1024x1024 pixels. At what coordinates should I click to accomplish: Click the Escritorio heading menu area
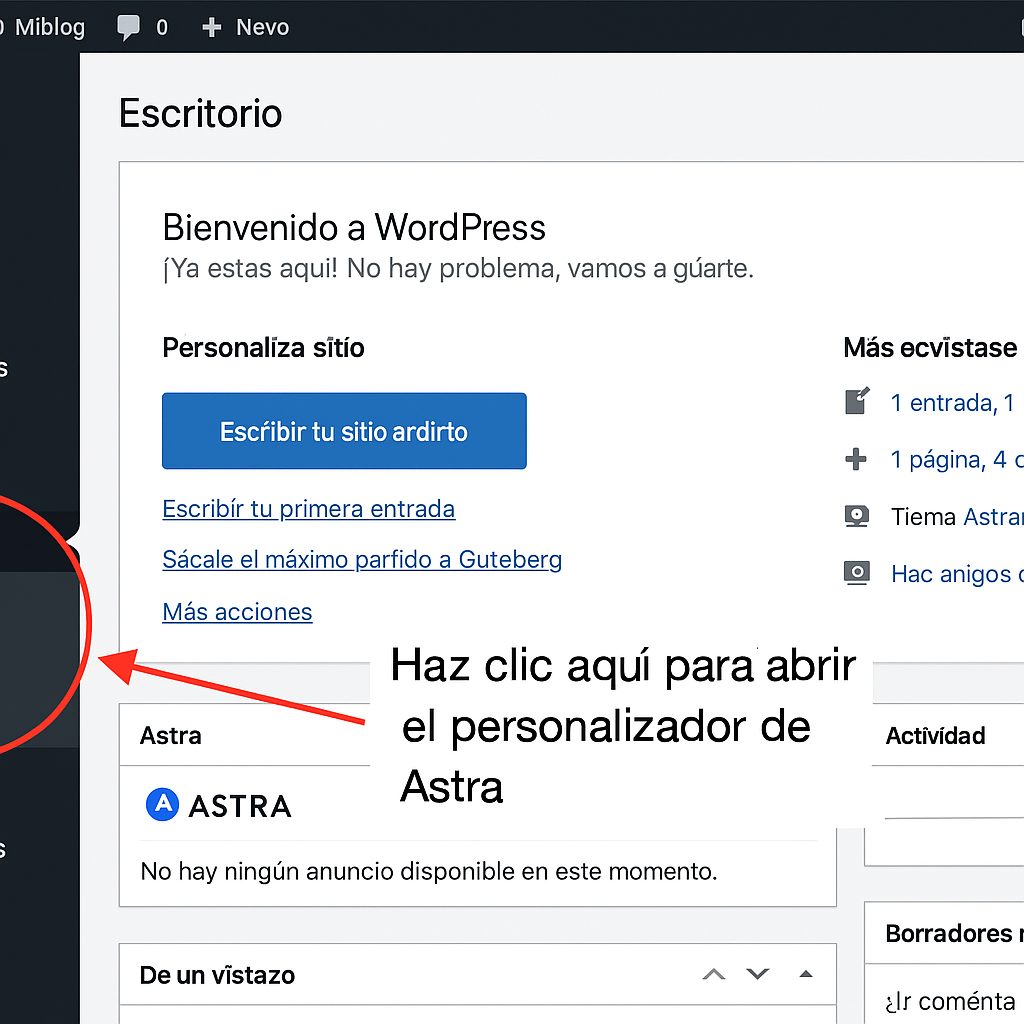point(200,113)
